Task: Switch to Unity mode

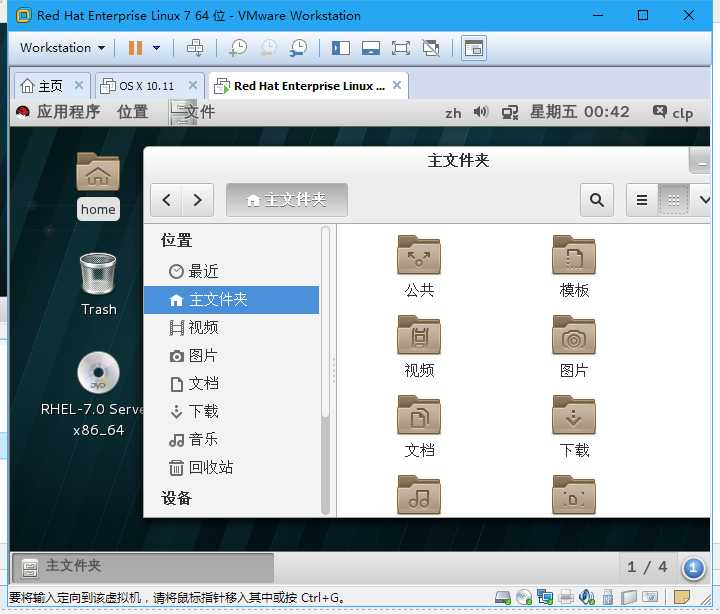Action: pyautogui.click(x=431, y=48)
